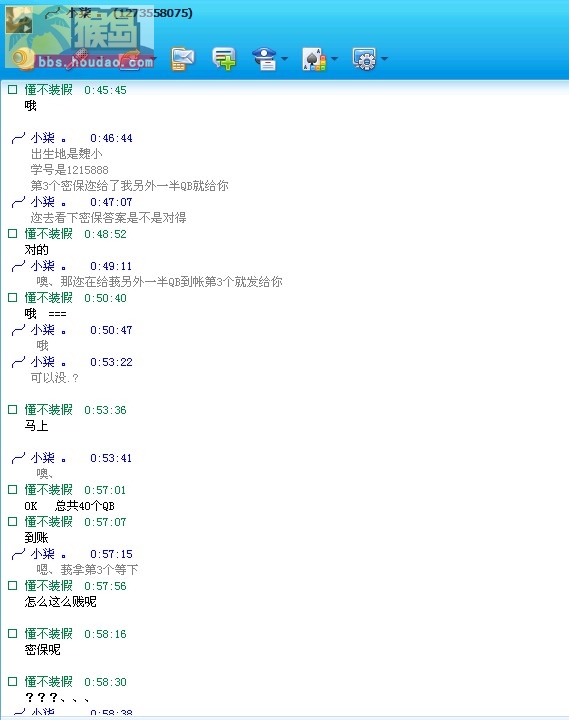Click sender name 懂不装假 at 0:48:52
The width and height of the screenshot is (569, 720).
(x=49, y=234)
